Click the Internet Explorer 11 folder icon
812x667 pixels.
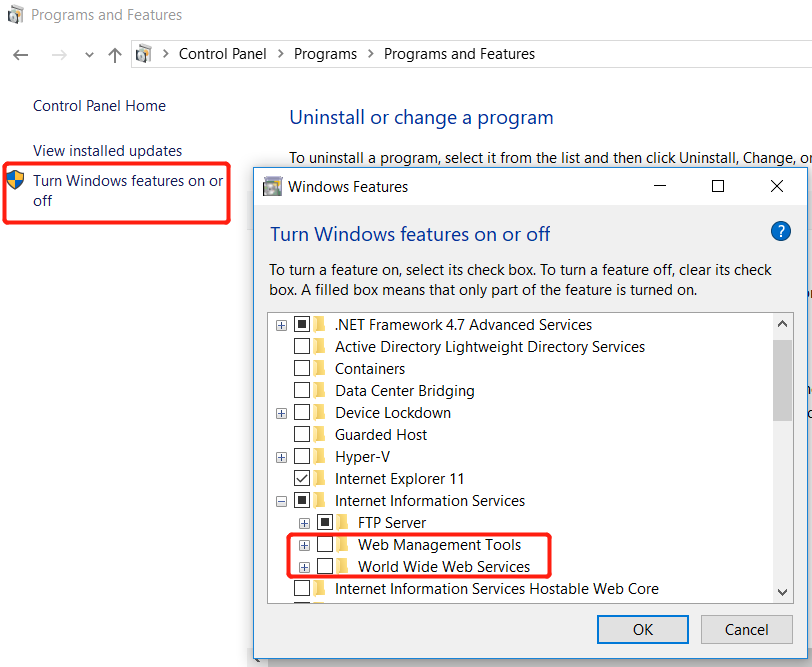[320, 478]
